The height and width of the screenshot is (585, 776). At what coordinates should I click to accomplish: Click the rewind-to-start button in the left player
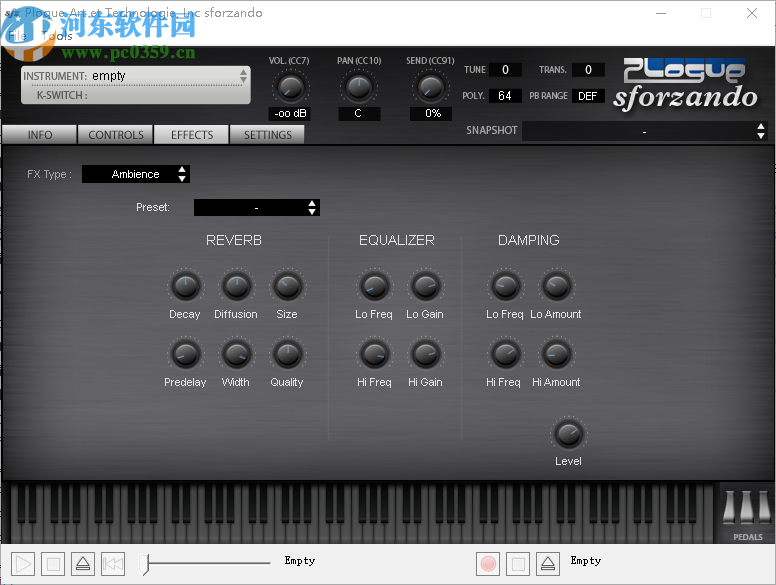pos(113,564)
